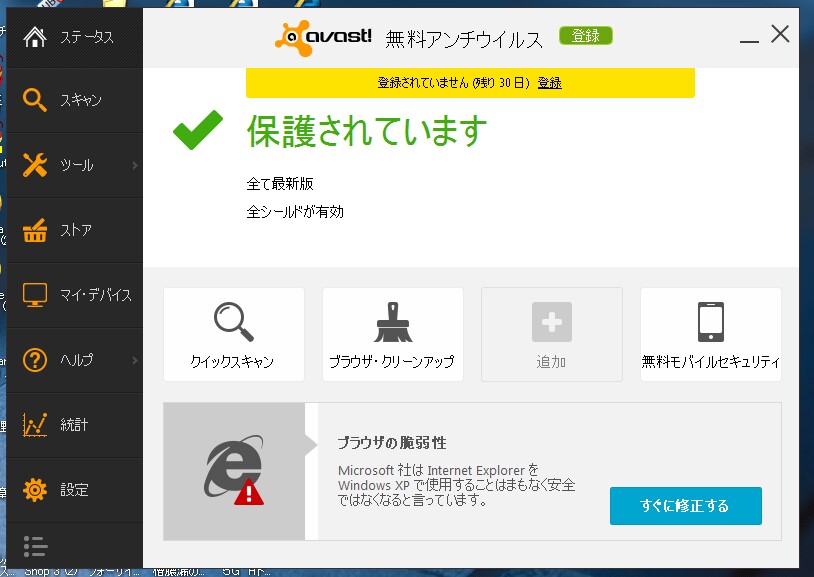Click the Microsoft Internet Explorer warning description

click(x=456, y=485)
